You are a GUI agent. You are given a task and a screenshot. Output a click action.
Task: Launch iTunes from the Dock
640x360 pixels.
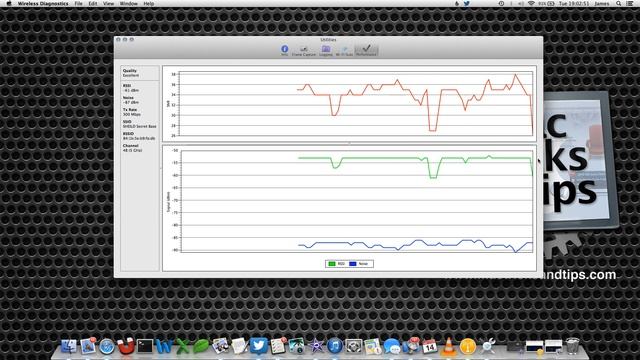point(335,346)
